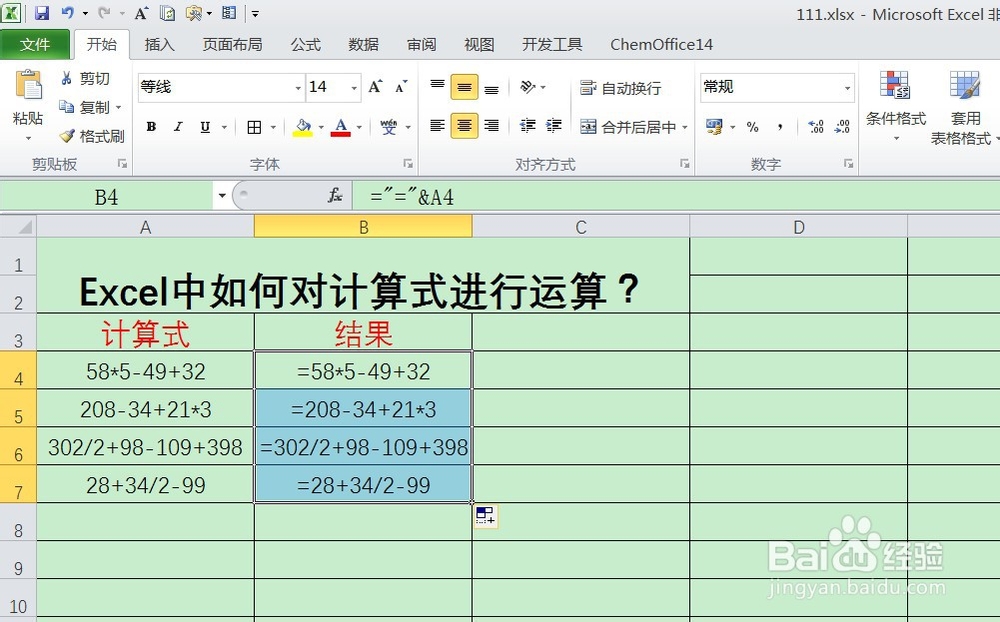This screenshot has height=622, width=1000.
Task: Click the accounting number format icon
Action: 714,126
